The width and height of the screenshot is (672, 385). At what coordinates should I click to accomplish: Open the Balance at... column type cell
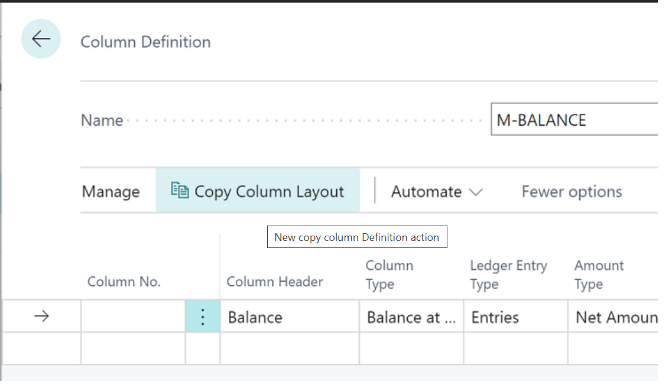pos(411,317)
